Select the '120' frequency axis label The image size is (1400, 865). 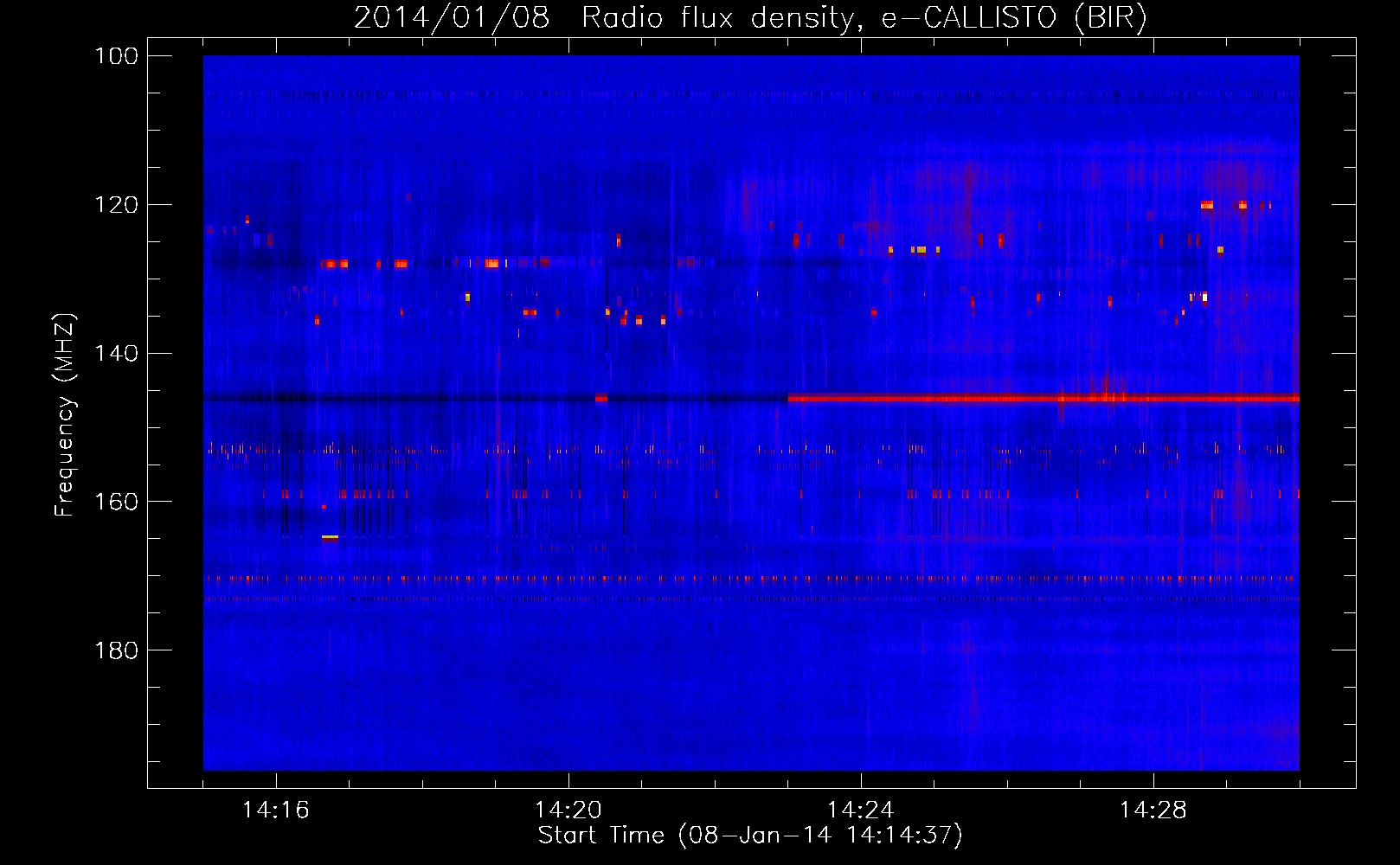(x=117, y=205)
